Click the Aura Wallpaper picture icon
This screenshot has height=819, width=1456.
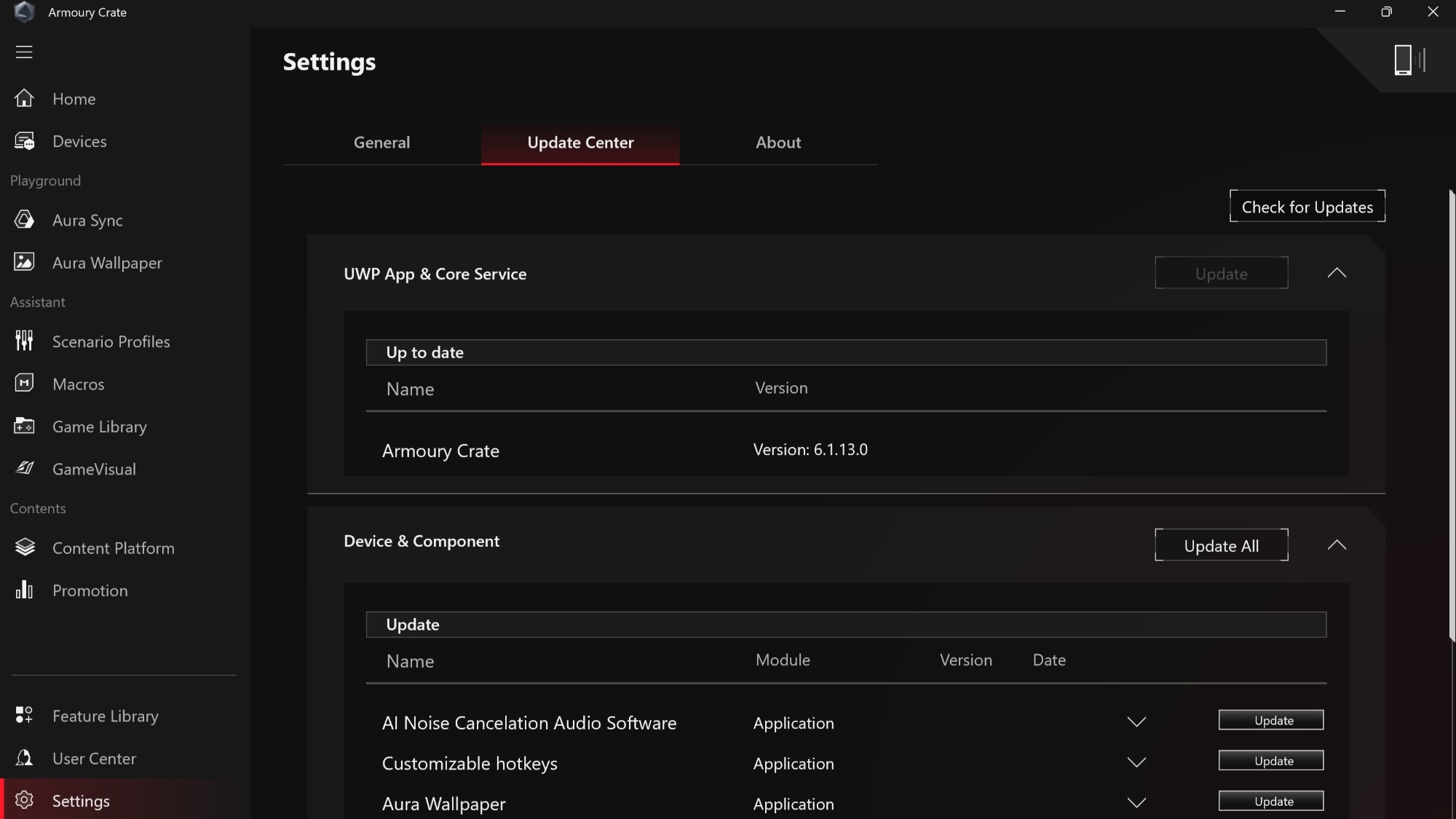click(x=24, y=262)
